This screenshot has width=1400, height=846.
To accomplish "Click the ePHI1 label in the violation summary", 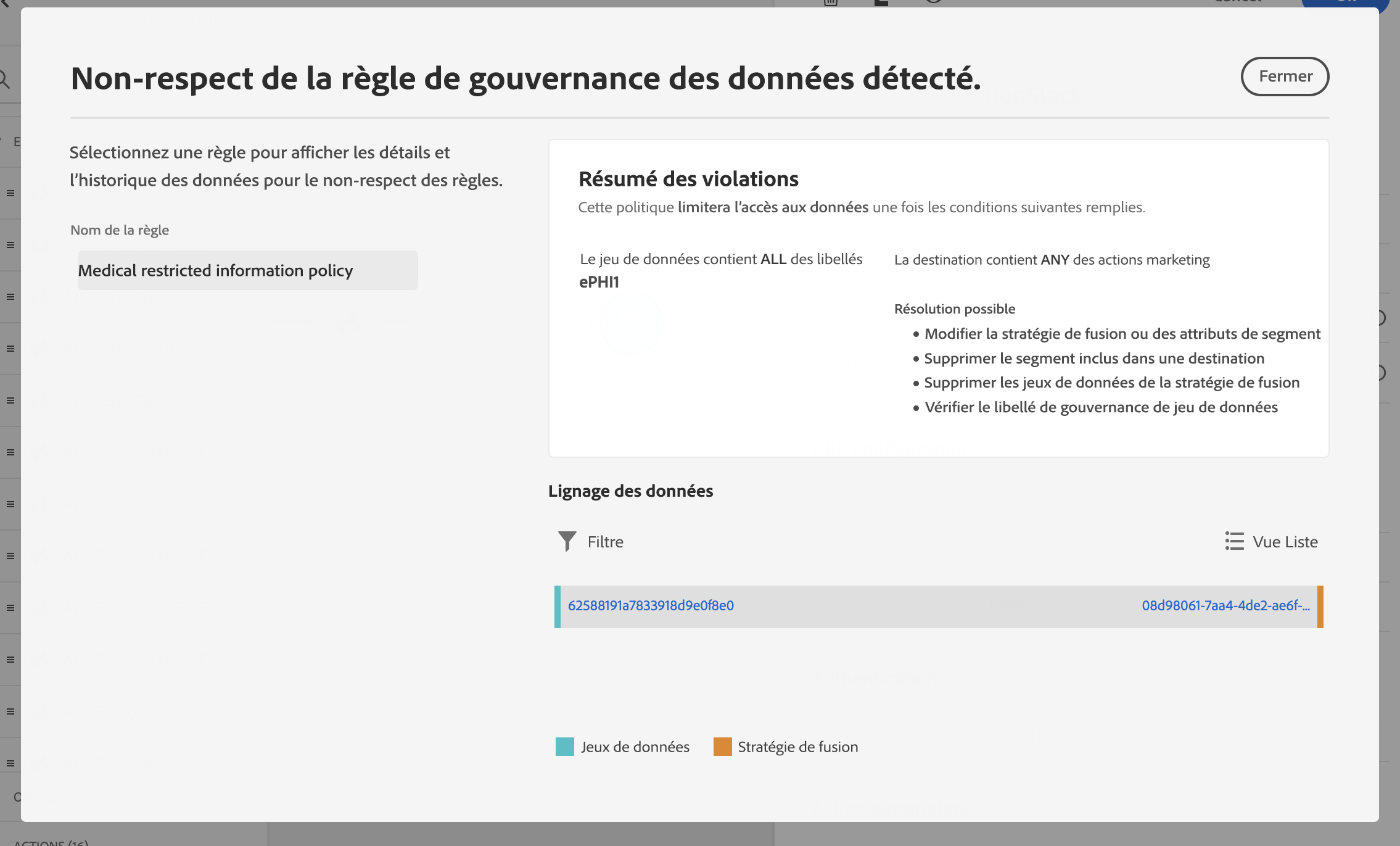I will [599, 282].
